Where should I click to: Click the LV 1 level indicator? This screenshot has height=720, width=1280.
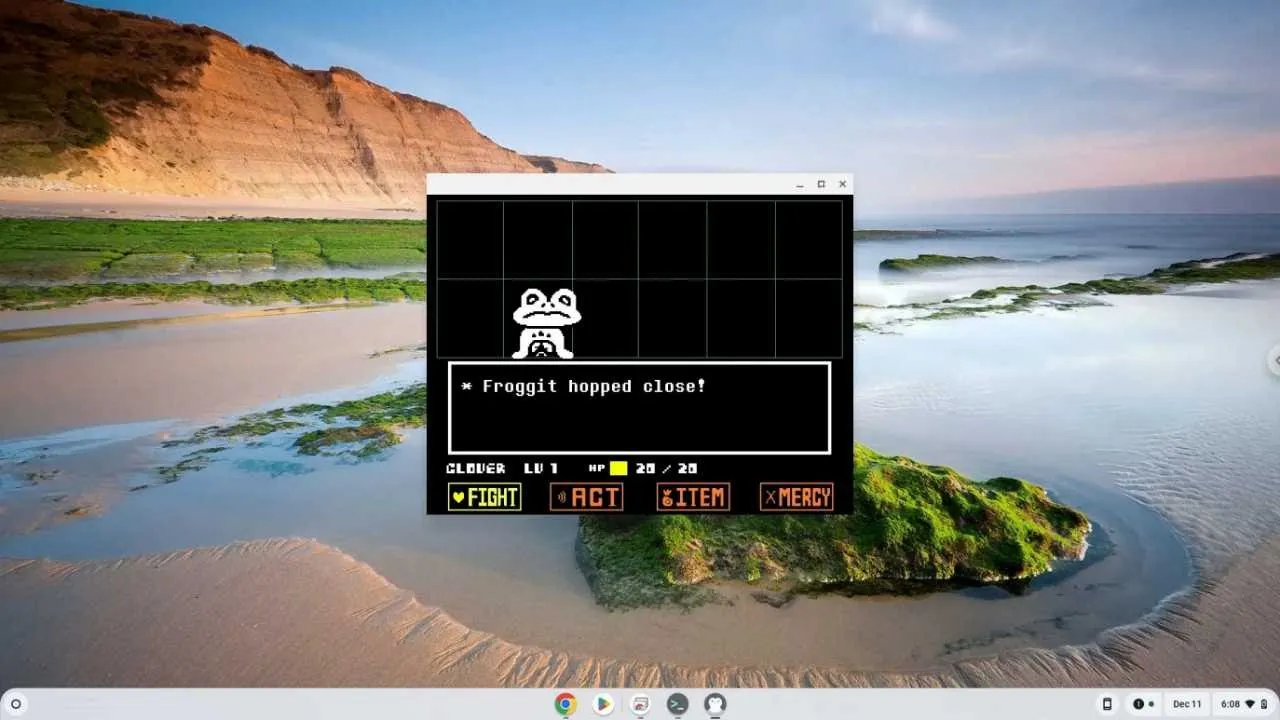click(x=541, y=468)
